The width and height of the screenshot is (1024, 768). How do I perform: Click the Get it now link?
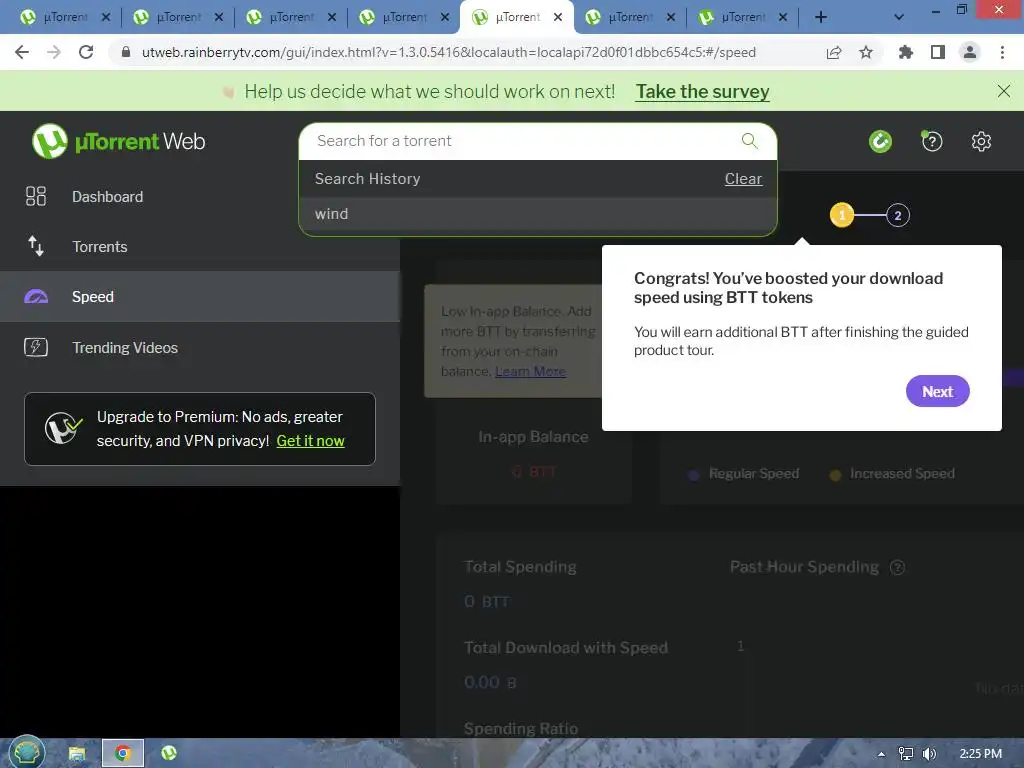click(x=310, y=441)
